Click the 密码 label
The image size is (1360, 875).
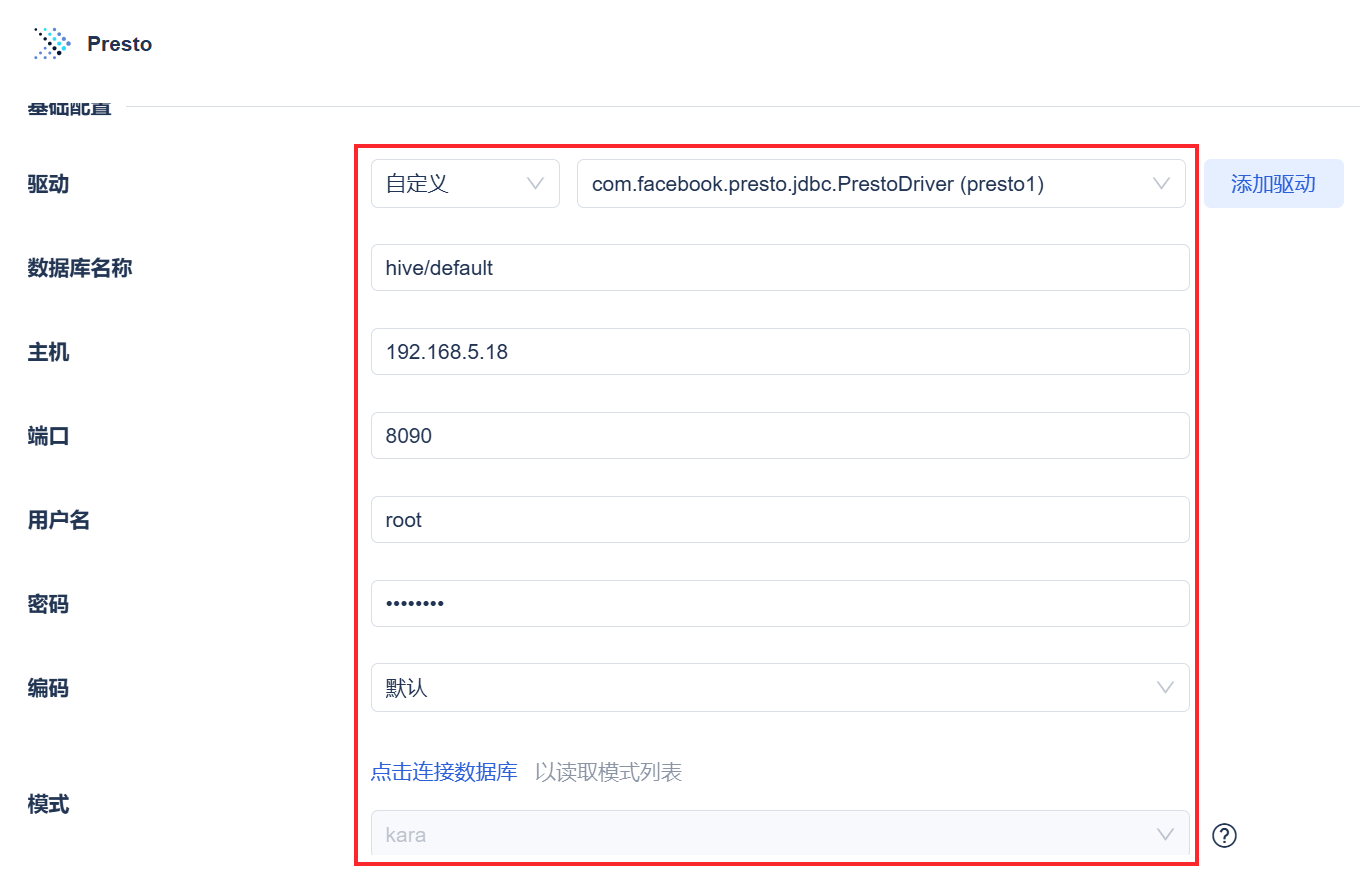pyautogui.click(x=48, y=604)
